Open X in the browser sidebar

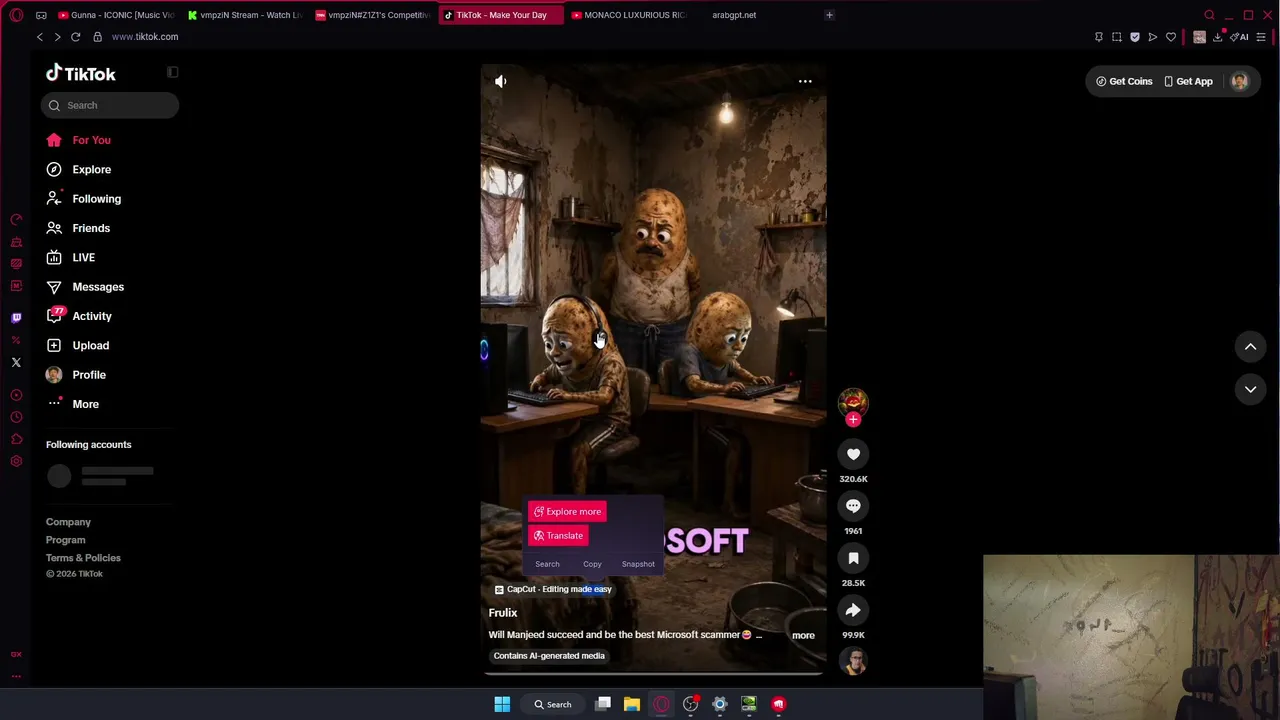pyautogui.click(x=16, y=362)
